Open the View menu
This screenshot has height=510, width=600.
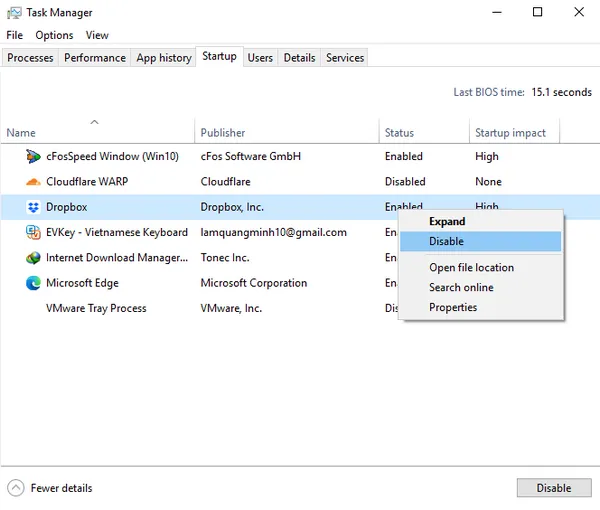(97, 35)
